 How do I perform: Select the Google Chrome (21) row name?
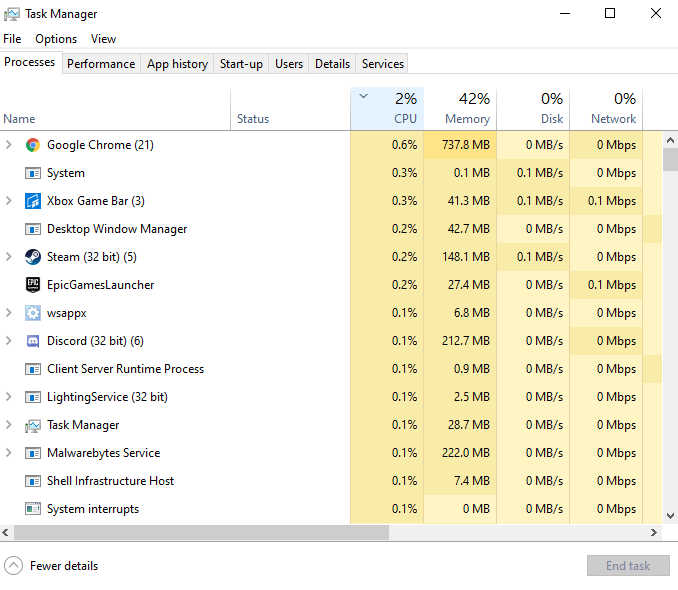pyautogui.click(x=100, y=145)
